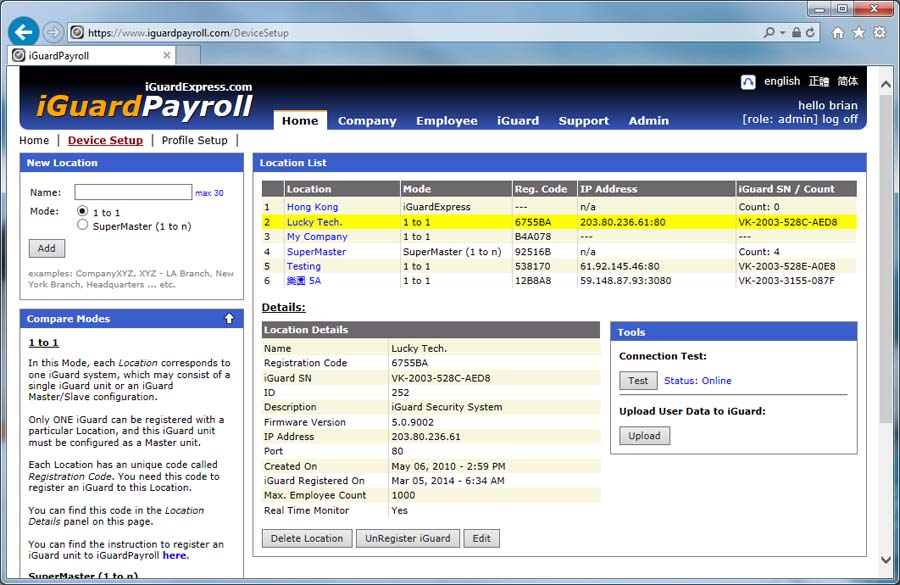Image resolution: width=900 pixels, height=585 pixels.
Task: Click the Edit location button
Action: (482, 538)
